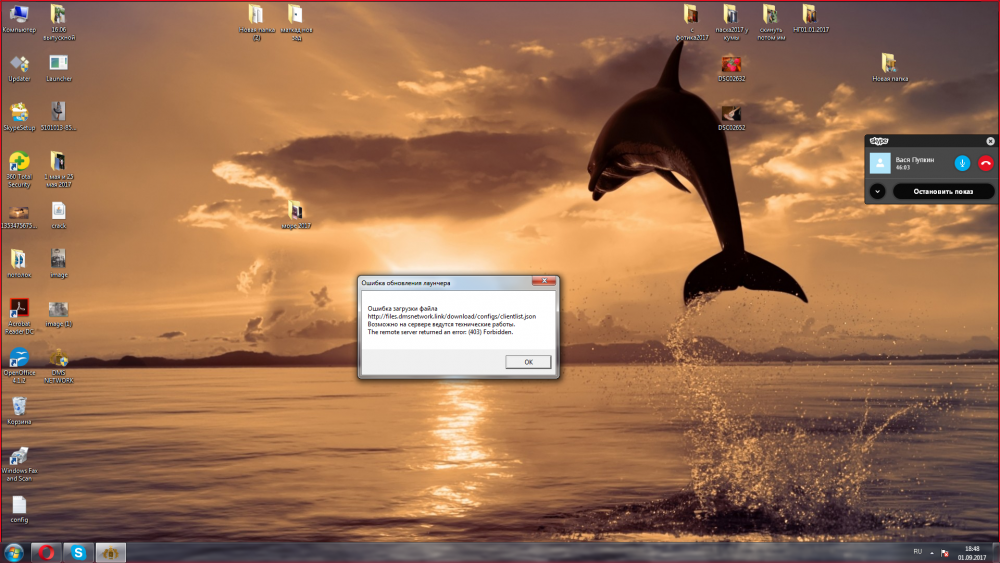
Task: Select the DMS NETWORK desktop shortcut
Action: (59, 358)
